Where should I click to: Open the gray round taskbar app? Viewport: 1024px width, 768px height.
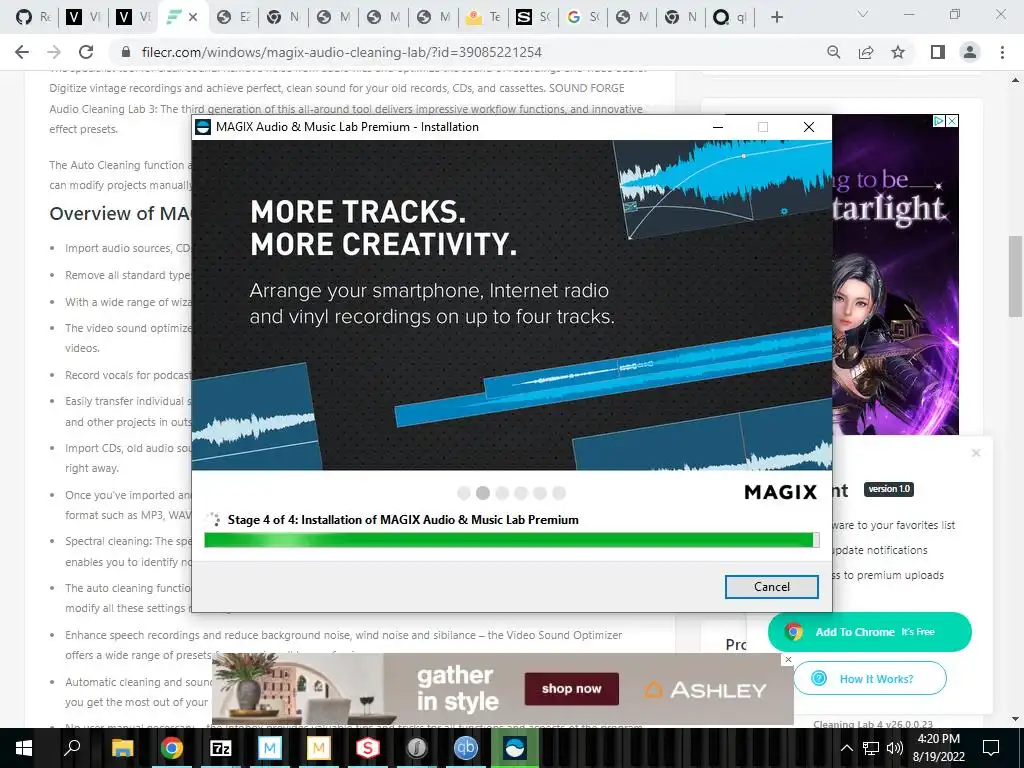pos(417,748)
